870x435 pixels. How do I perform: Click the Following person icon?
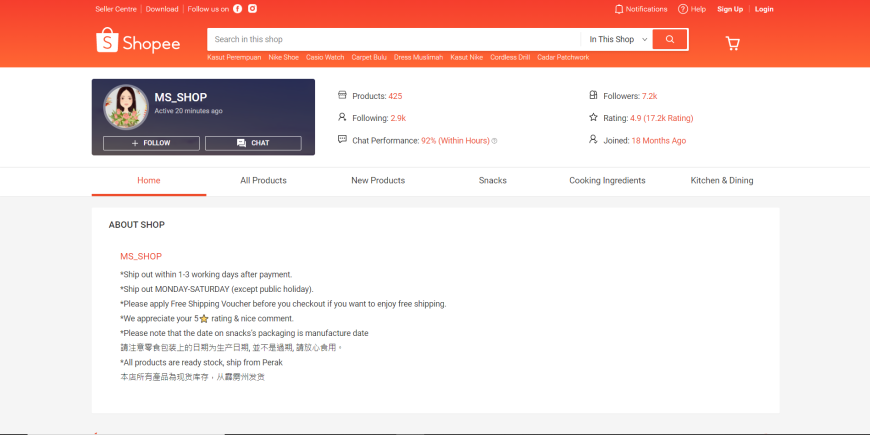tap(342, 118)
